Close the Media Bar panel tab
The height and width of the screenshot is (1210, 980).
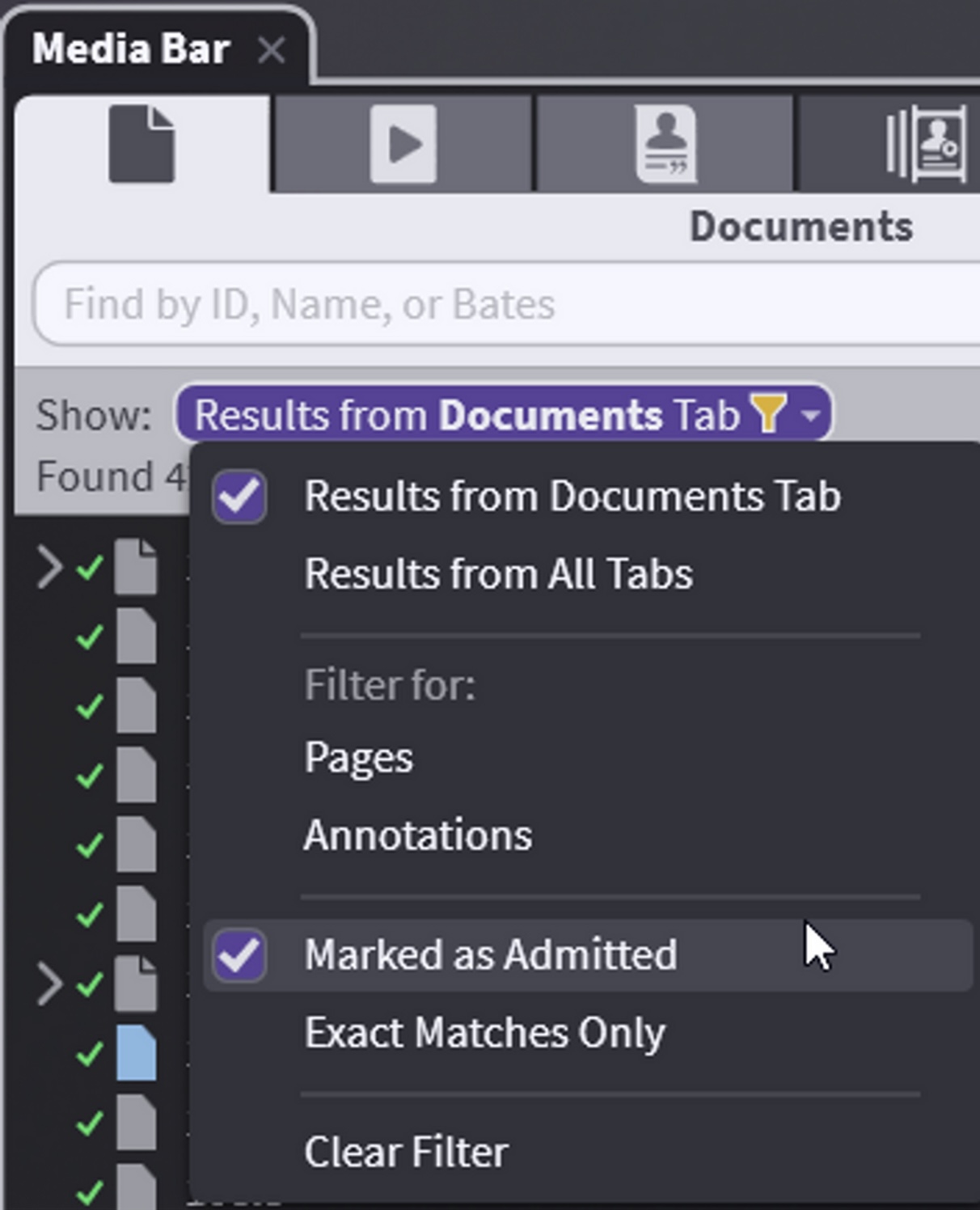(271, 51)
